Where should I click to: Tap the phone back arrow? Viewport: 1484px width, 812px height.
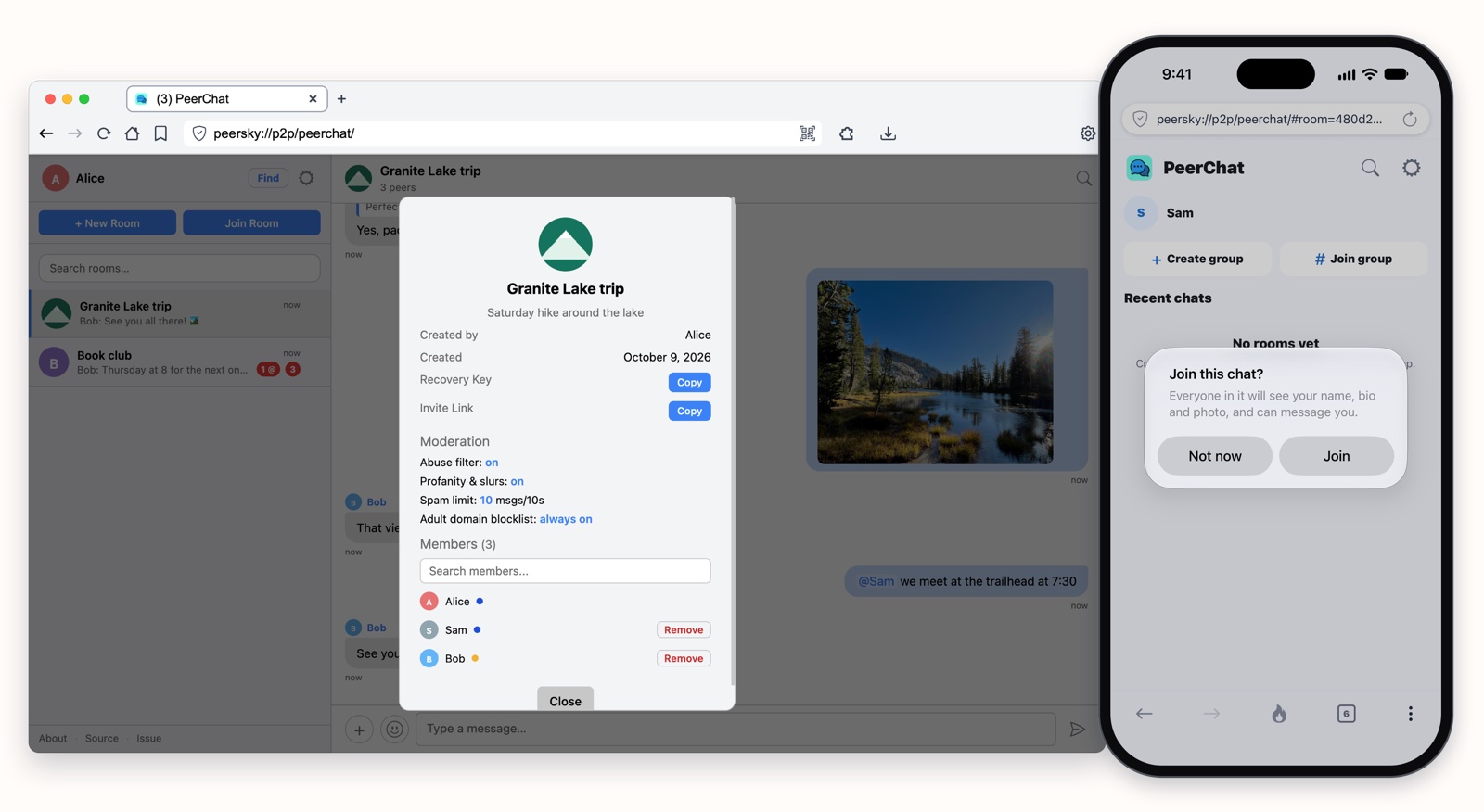(x=1145, y=714)
